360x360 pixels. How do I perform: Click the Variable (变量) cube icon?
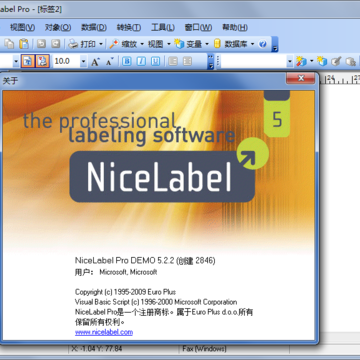coord(180,44)
